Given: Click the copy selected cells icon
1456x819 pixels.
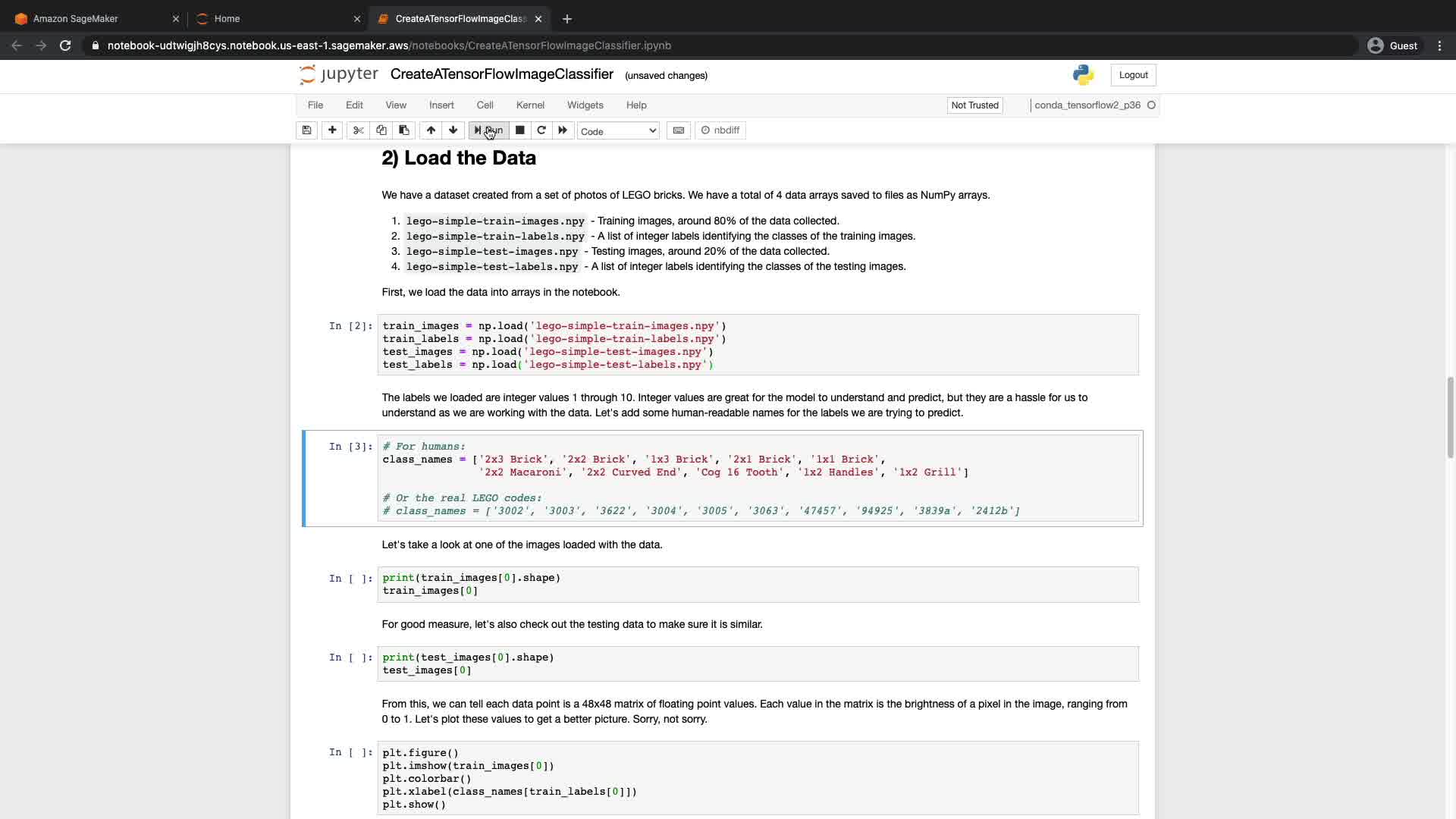Looking at the screenshot, I should (381, 130).
